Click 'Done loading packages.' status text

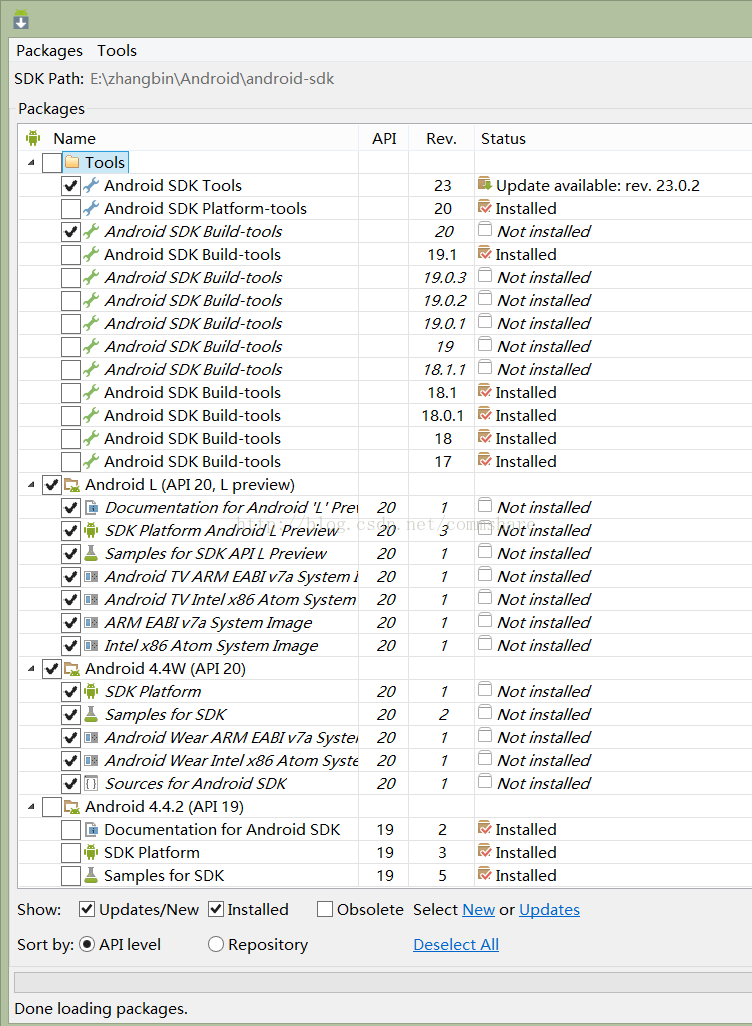click(x=101, y=1008)
